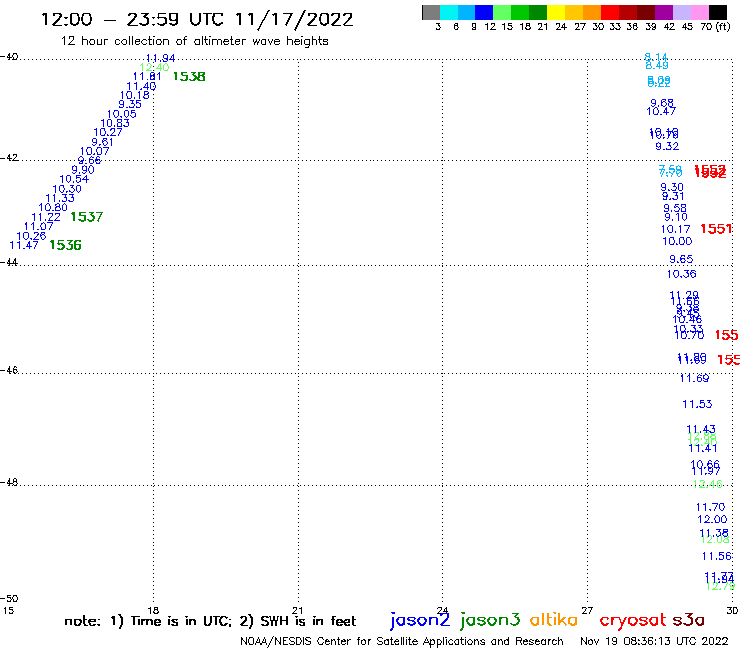Select the 9.65 reading near latitude -44
Screen dimensions: 740x650
click(681, 259)
